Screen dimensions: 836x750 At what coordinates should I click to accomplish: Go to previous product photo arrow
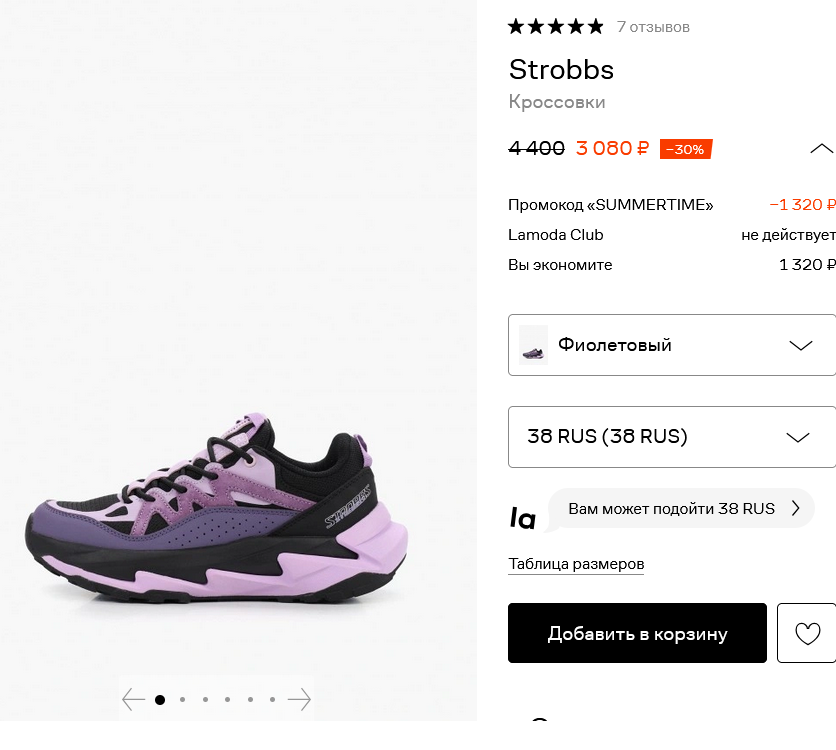(133, 699)
